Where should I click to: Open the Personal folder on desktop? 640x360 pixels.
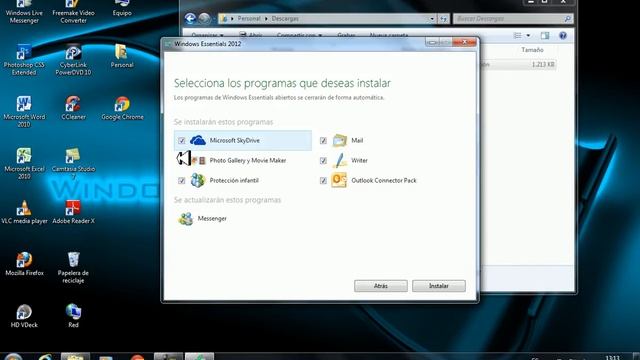tap(122, 56)
